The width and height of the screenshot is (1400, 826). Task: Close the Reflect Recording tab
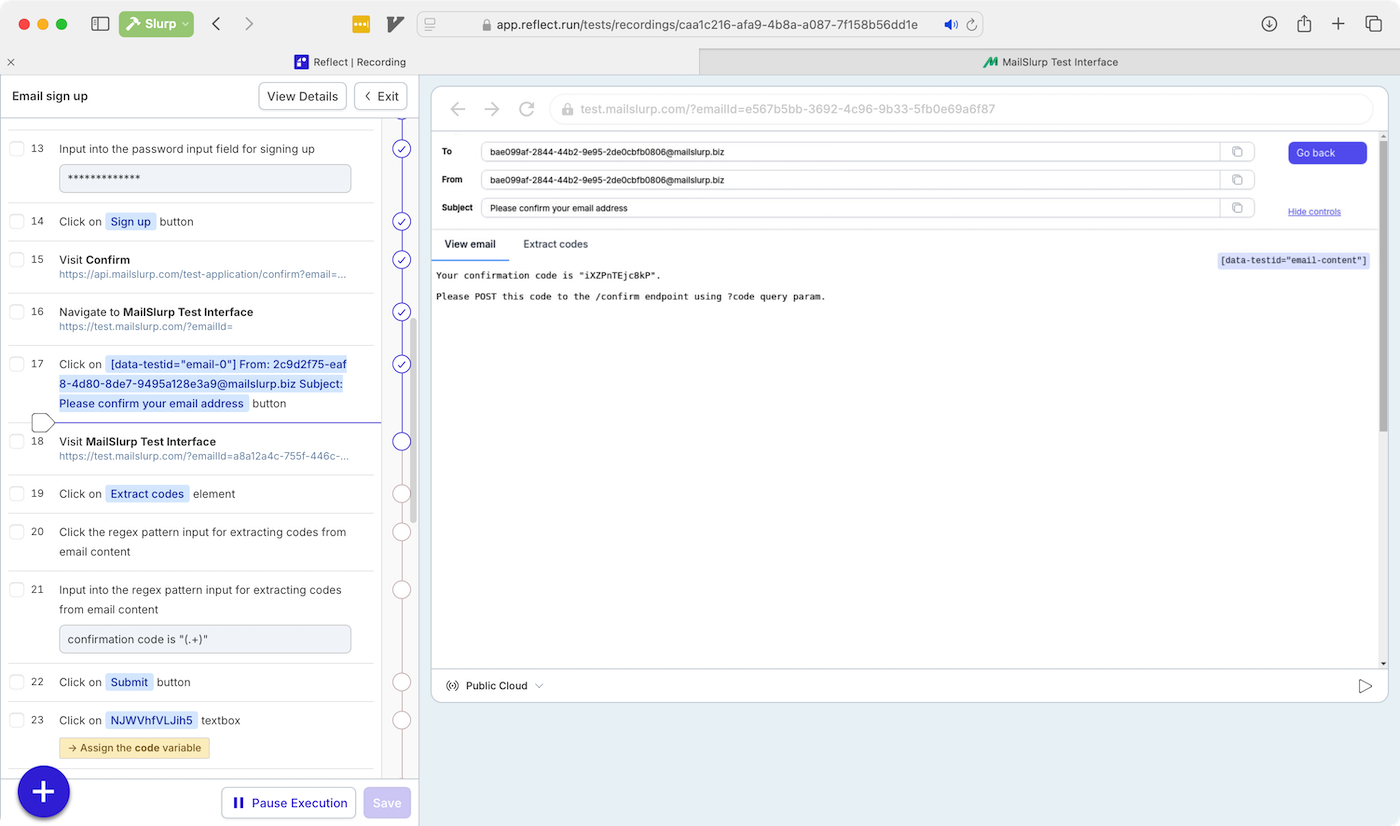point(11,62)
